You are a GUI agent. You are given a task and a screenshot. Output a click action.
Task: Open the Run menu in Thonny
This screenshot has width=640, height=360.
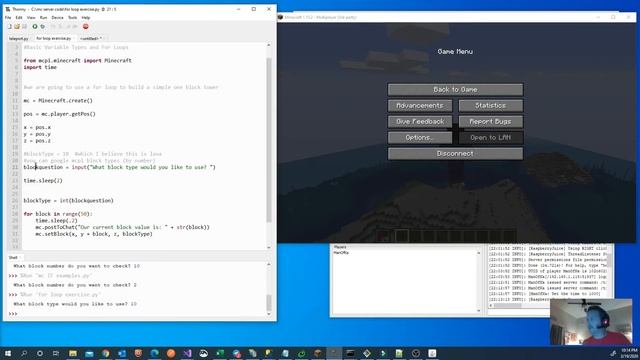pos(43,18)
